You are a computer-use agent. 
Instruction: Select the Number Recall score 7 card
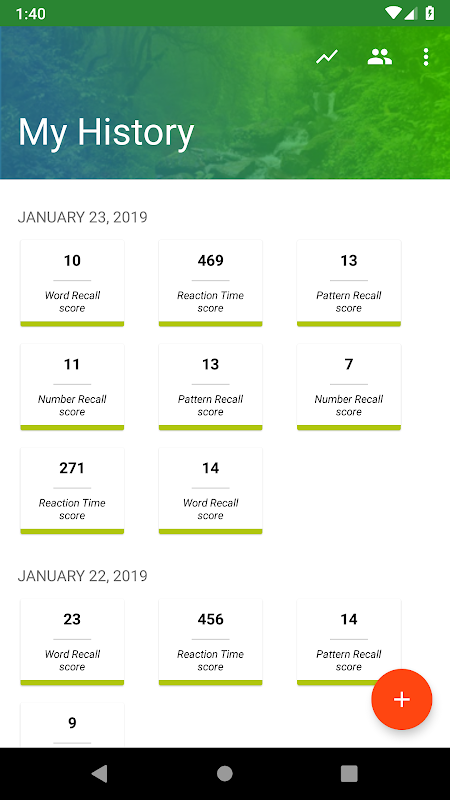click(x=349, y=387)
